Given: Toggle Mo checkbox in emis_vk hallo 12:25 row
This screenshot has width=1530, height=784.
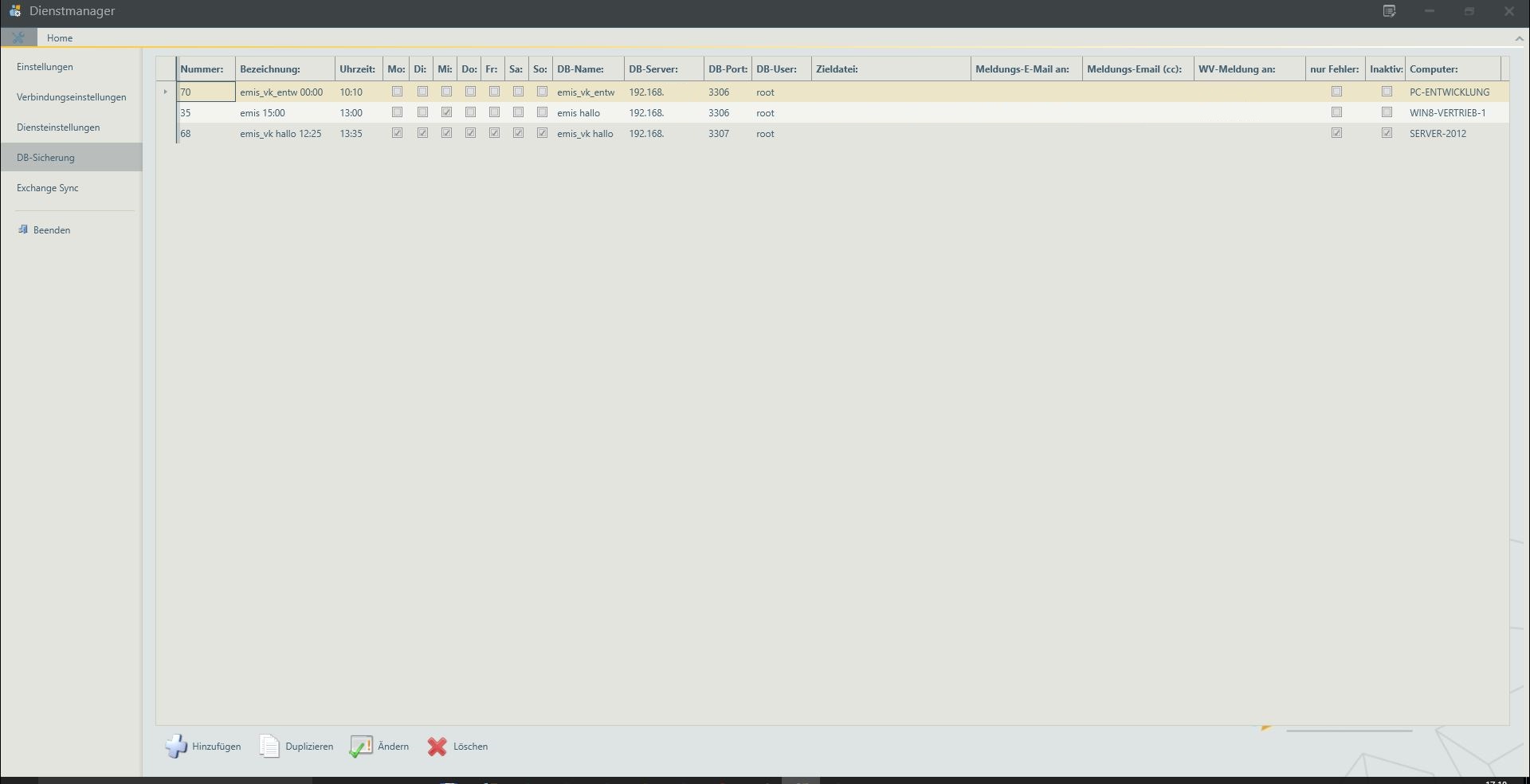Looking at the screenshot, I should [397, 133].
